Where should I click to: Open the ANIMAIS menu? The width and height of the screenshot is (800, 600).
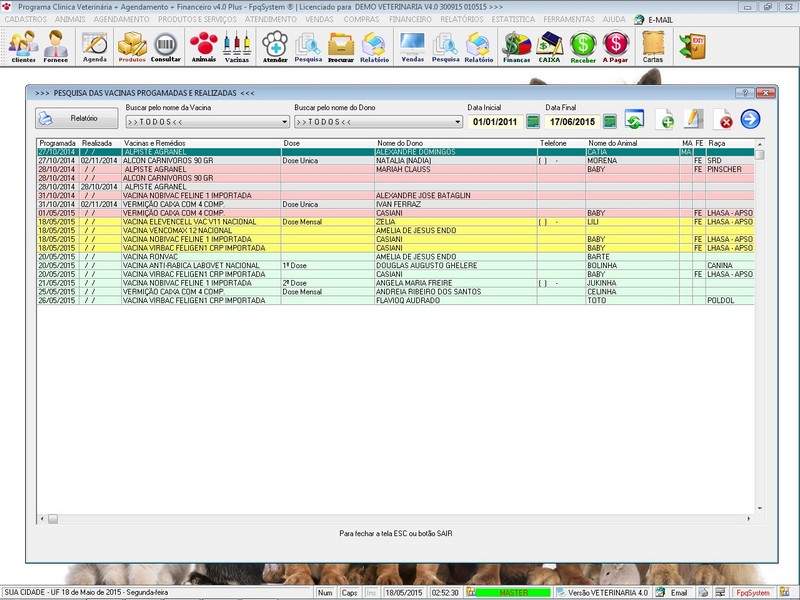point(70,19)
